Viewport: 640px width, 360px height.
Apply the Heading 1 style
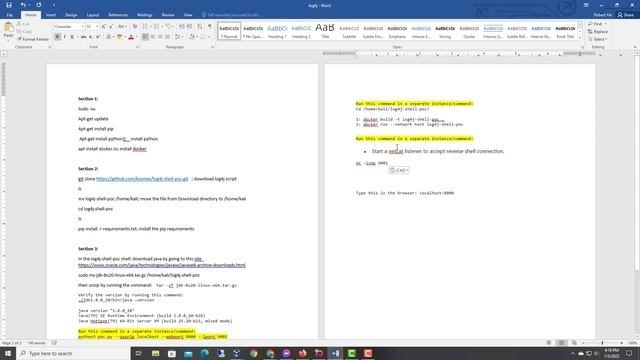click(277, 31)
